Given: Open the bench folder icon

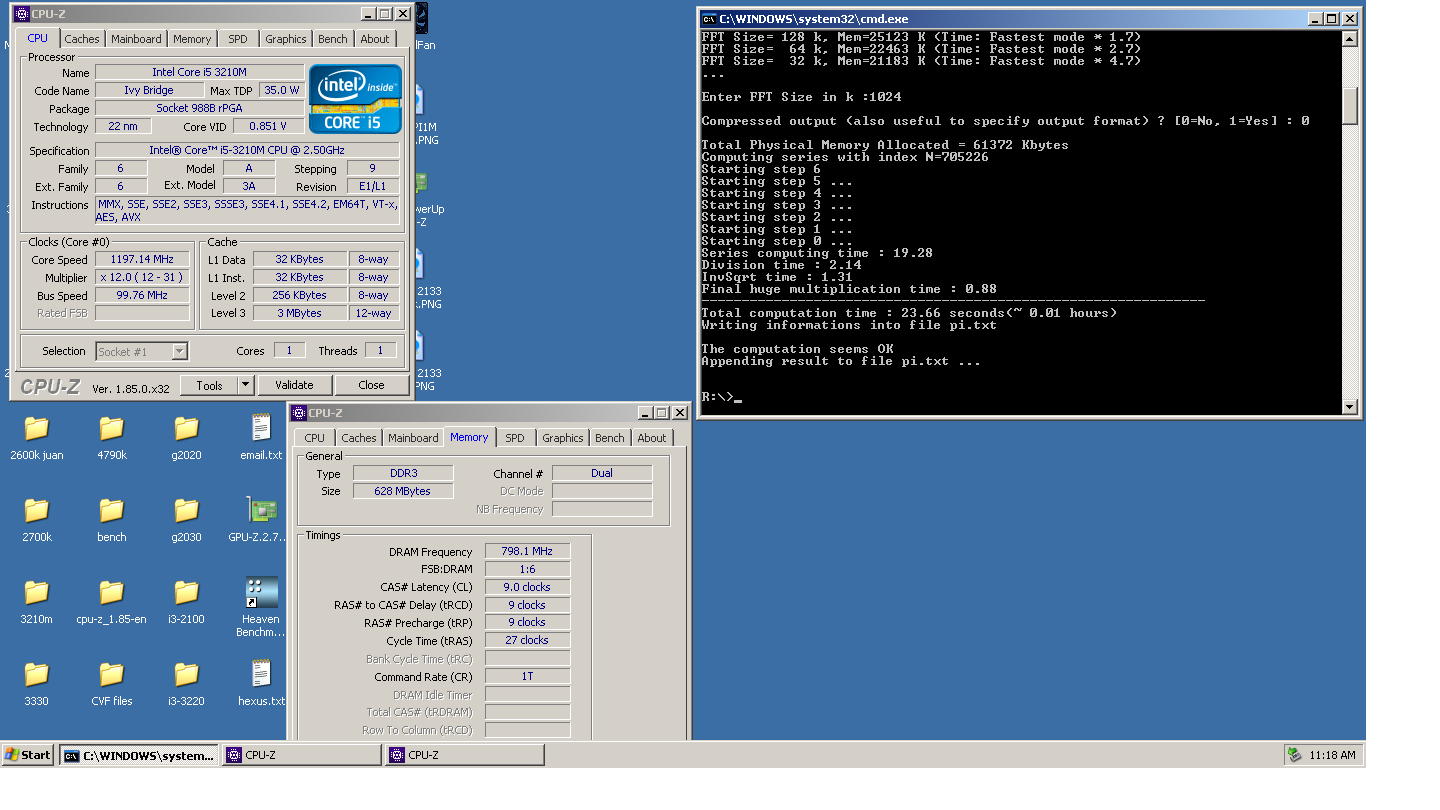Looking at the screenshot, I should tap(112, 511).
